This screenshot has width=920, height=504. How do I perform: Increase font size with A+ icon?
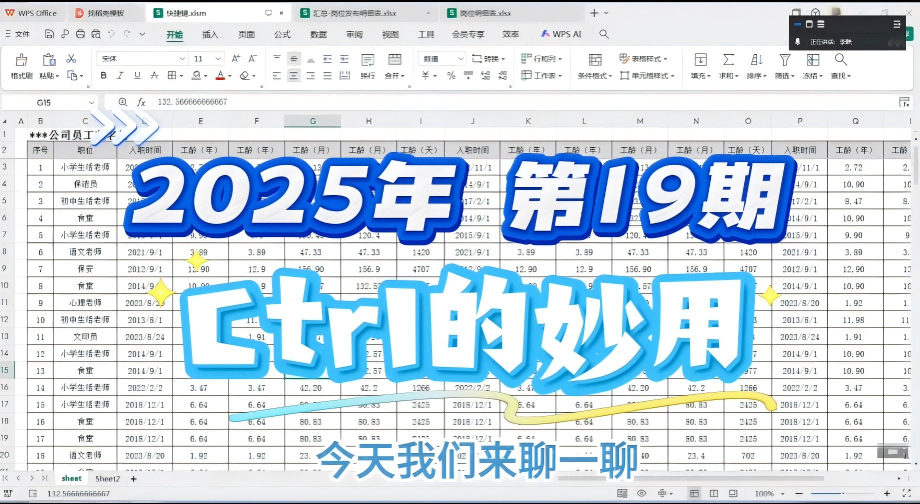pyautogui.click(x=236, y=59)
